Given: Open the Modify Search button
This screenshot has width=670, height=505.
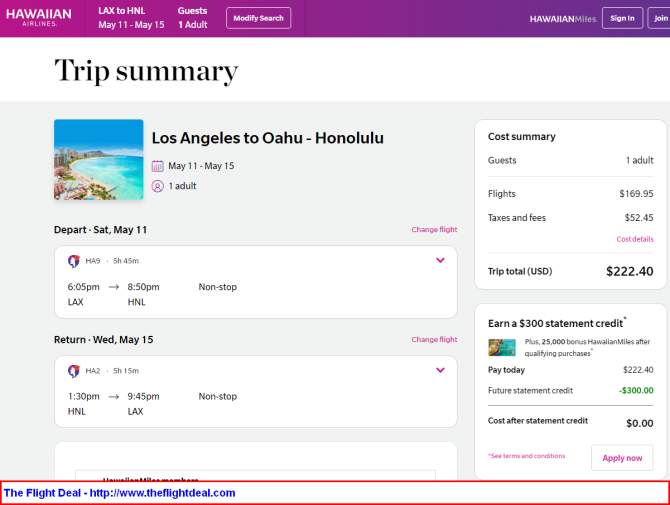Looking at the screenshot, I should coord(259,18).
